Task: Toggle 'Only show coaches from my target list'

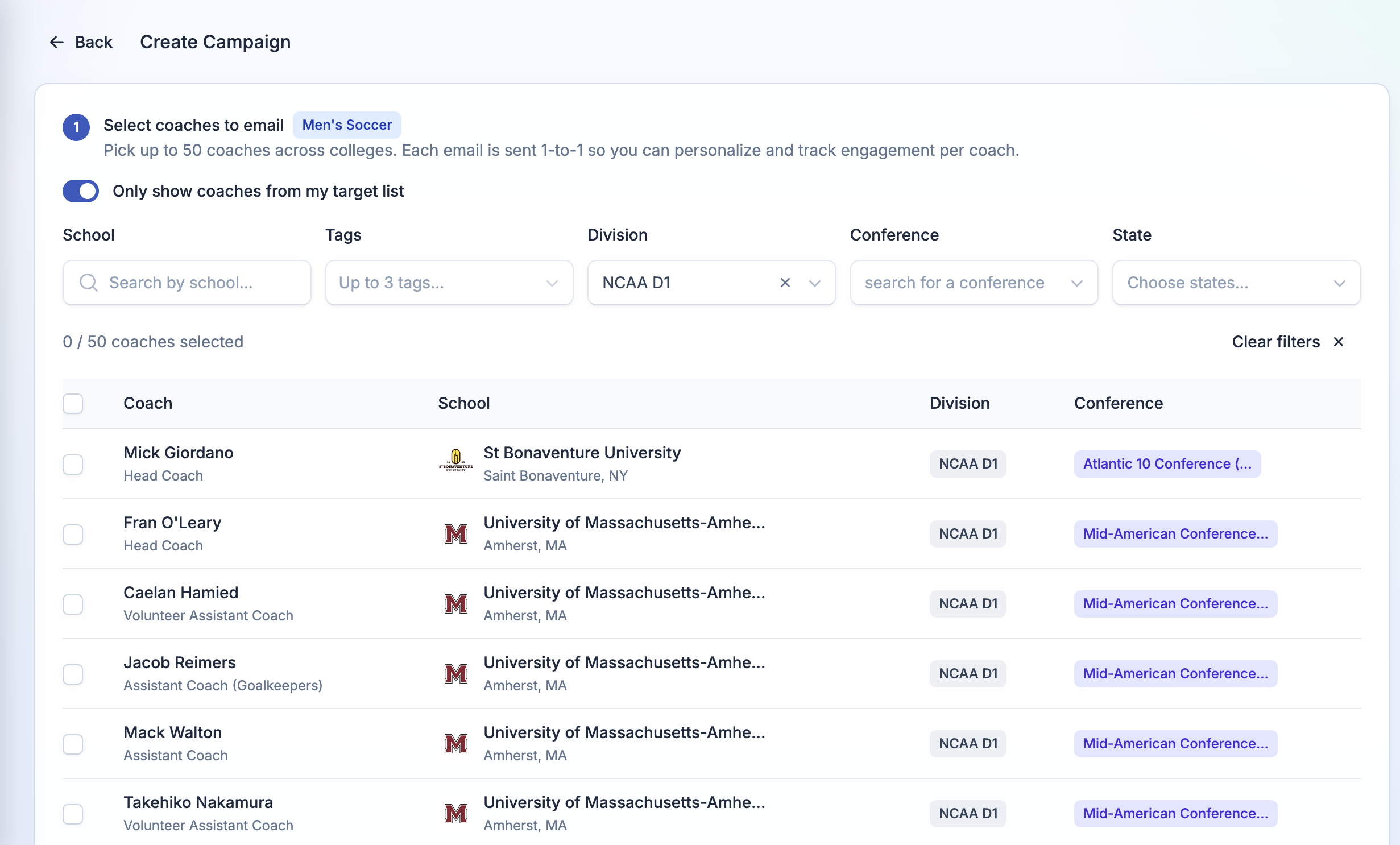Action: [x=81, y=191]
